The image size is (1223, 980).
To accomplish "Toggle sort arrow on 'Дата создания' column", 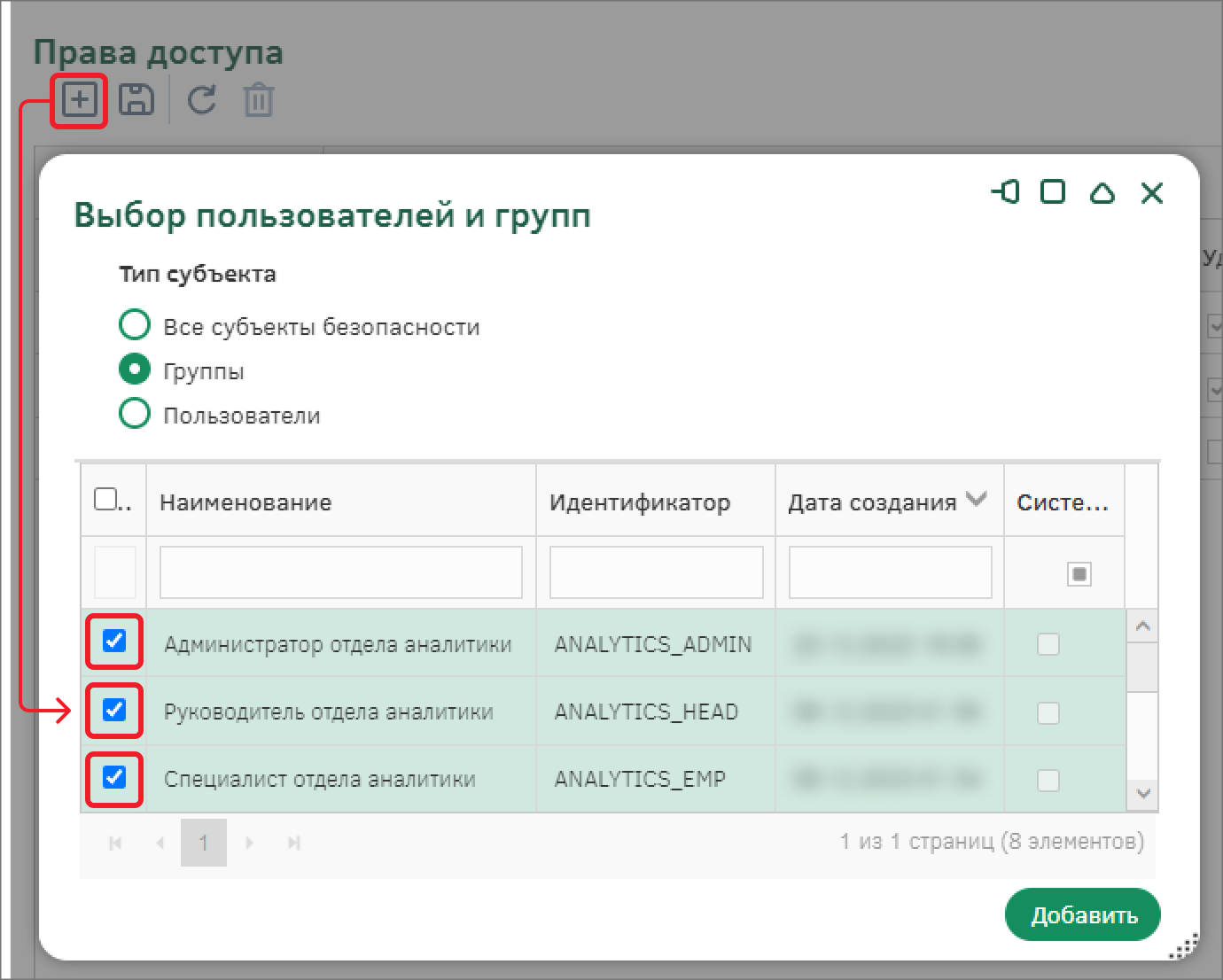I will (x=977, y=500).
